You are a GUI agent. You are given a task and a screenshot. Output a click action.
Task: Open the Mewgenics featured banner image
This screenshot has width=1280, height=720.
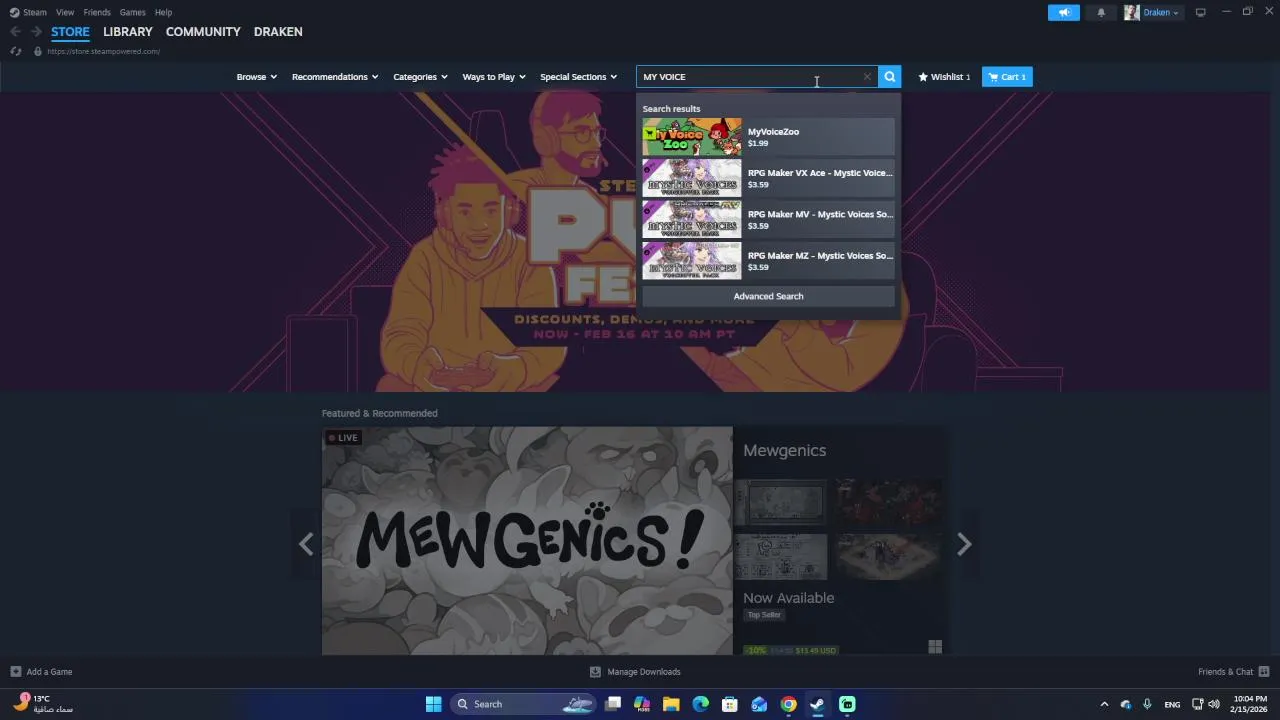point(527,541)
